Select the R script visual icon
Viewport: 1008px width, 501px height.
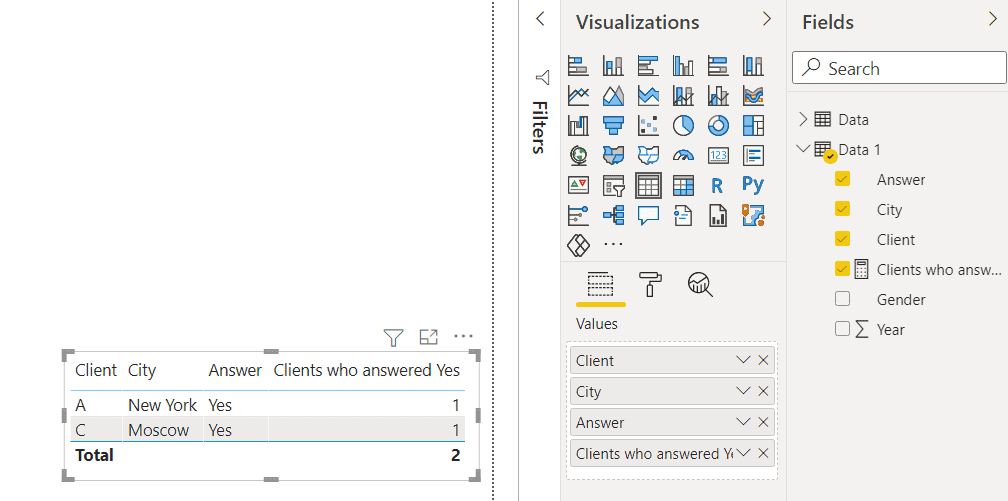717,186
